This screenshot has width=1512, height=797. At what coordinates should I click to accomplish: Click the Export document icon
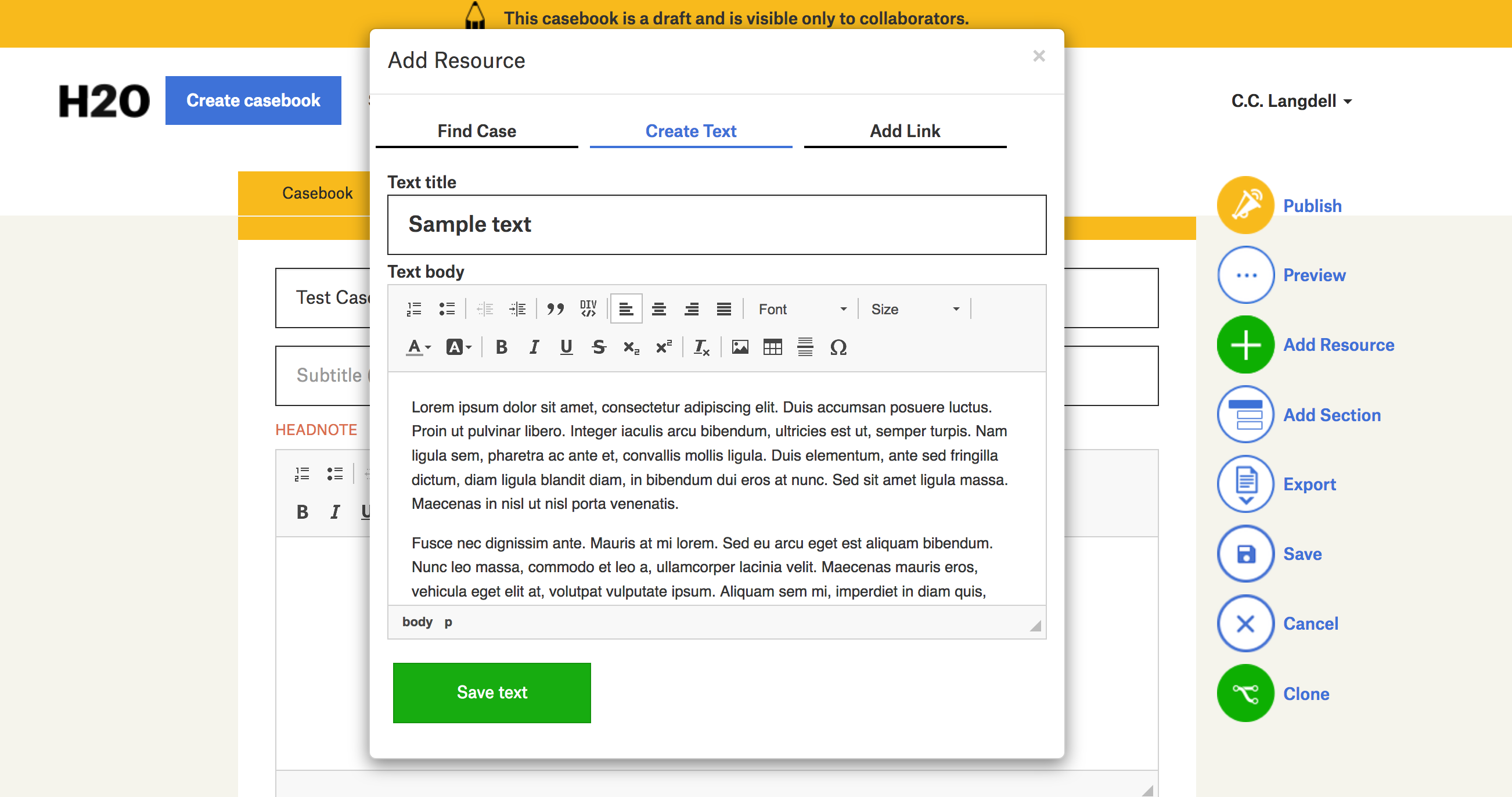1245,484
